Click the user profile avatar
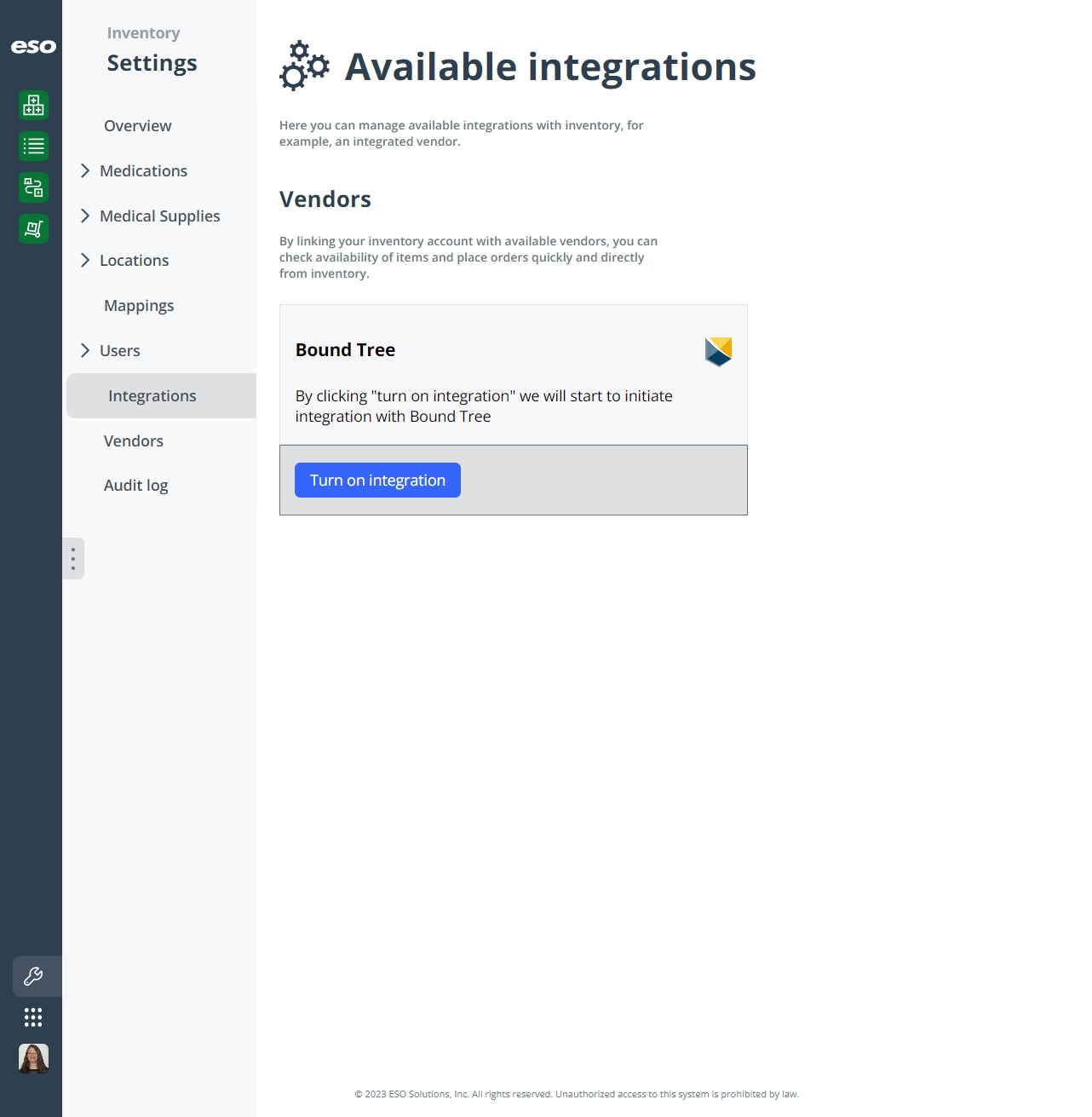Image resolution: width=1092 pixels, height=1117 pixels. point(33,1058)
